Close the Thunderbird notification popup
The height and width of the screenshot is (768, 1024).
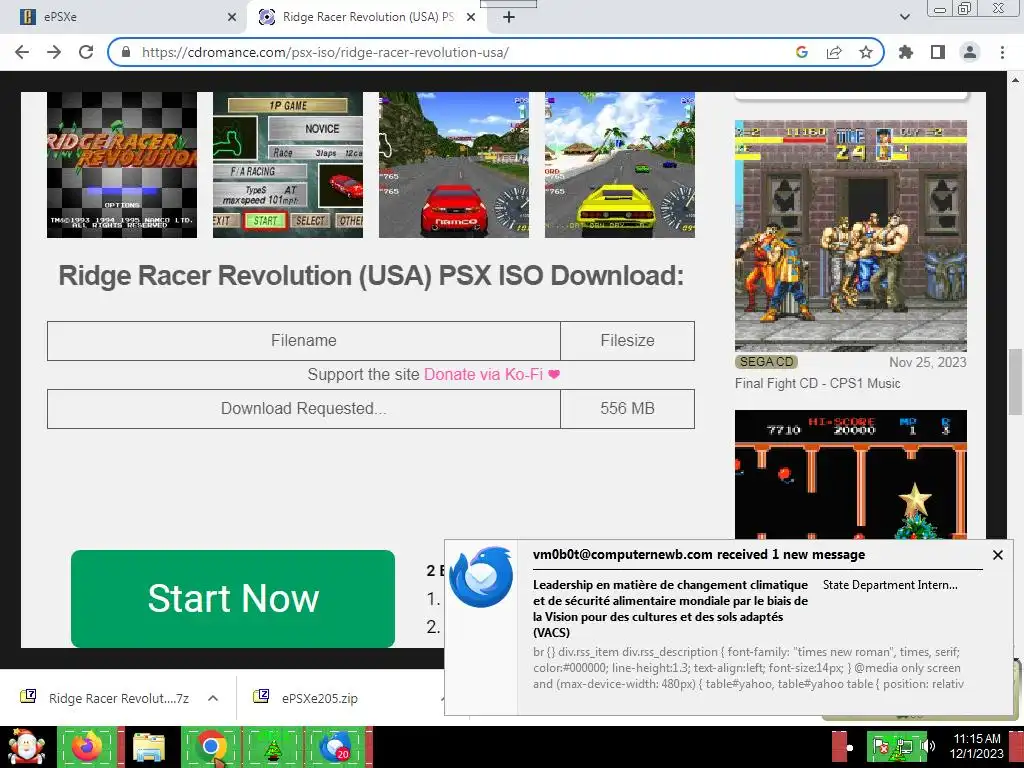[x=997, y=555]
